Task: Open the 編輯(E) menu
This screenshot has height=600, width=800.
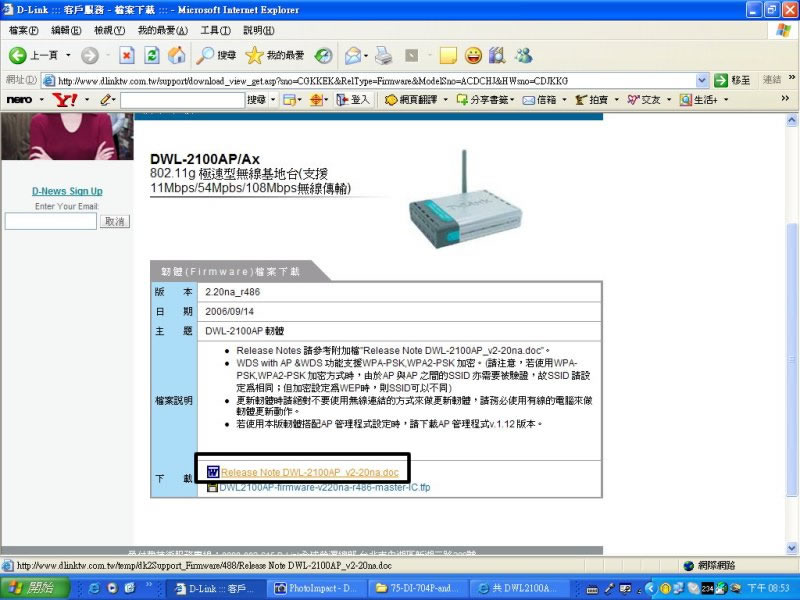Action: pyautogui.click(x=66, y=30)
